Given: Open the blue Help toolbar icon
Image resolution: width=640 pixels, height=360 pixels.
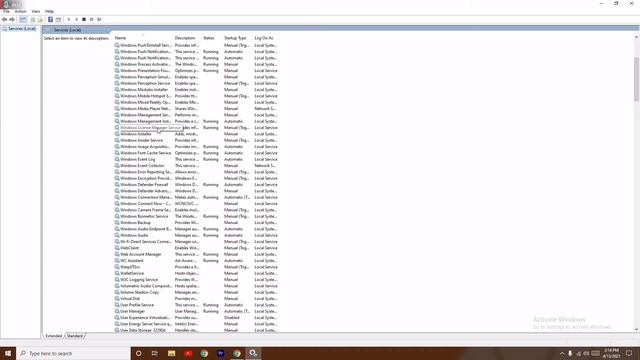Looking at the screenshot, I should coord(50,20).
